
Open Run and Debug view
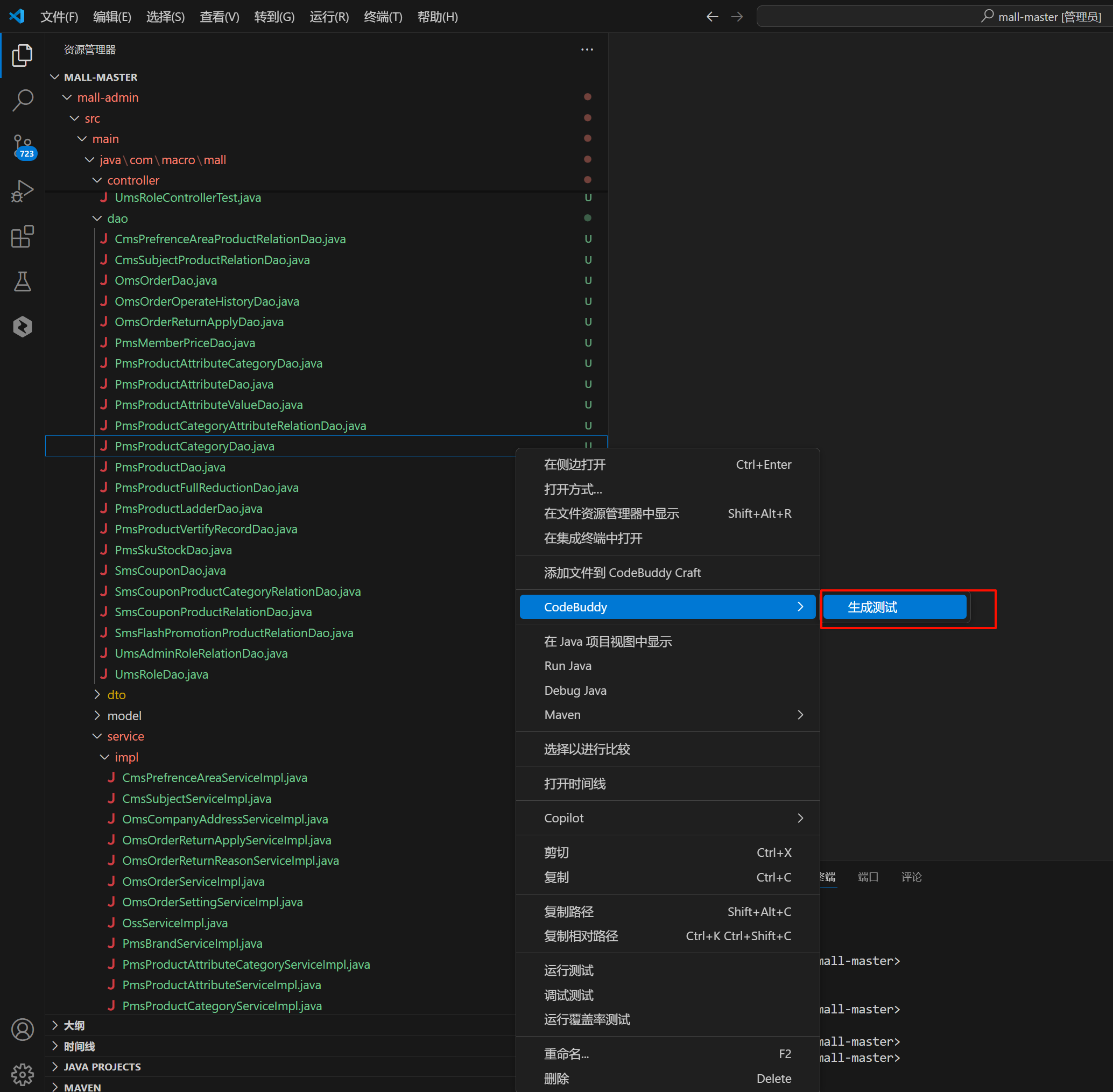(23, 191)
